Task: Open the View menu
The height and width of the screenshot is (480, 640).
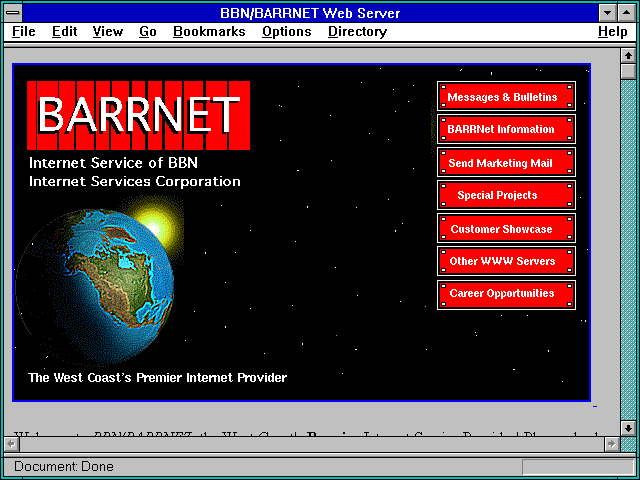Action: [108, 32]
